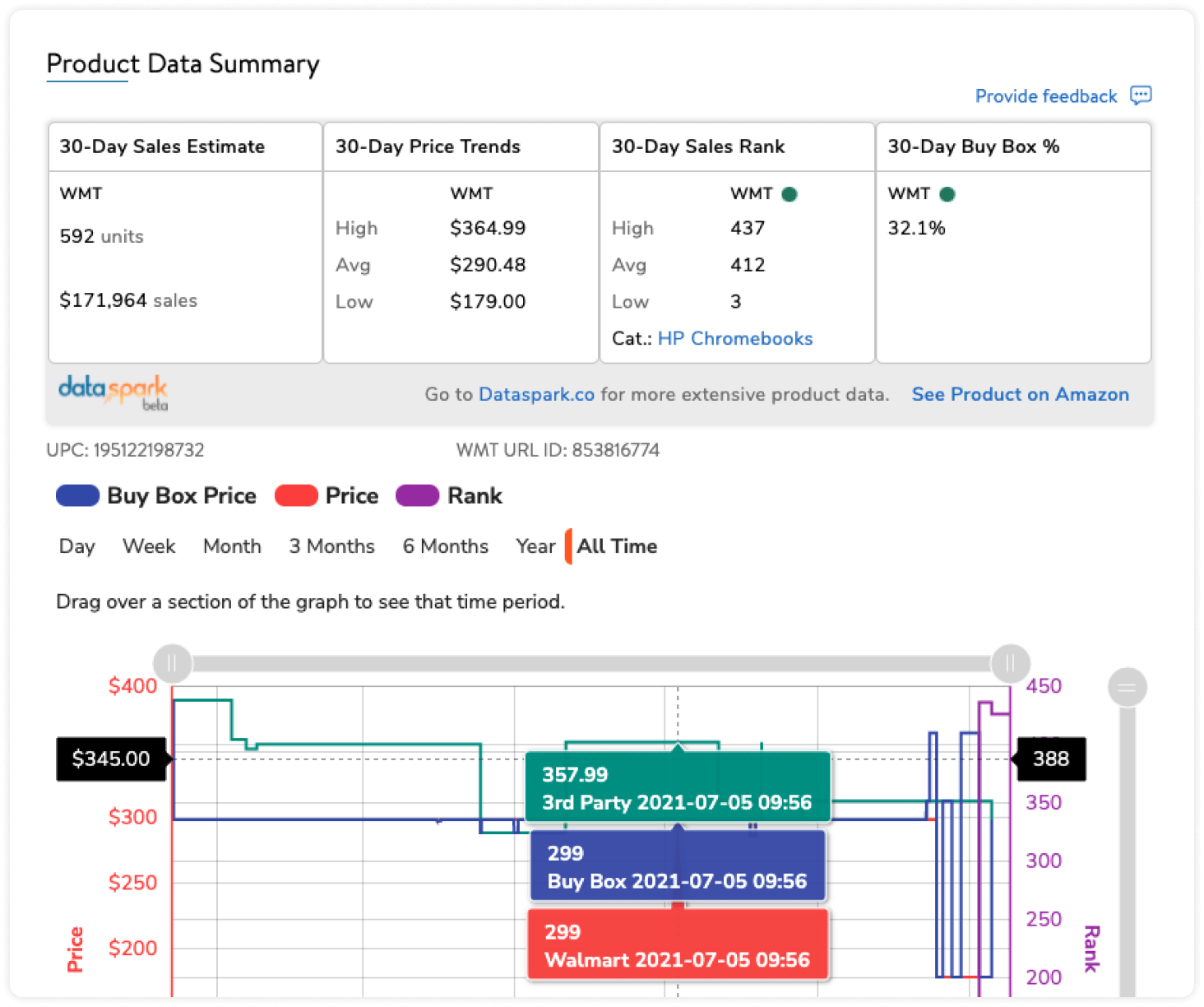Screen dimensions: 1204x1007
Task: Select the Week time range tab
Action: [149, 546]
